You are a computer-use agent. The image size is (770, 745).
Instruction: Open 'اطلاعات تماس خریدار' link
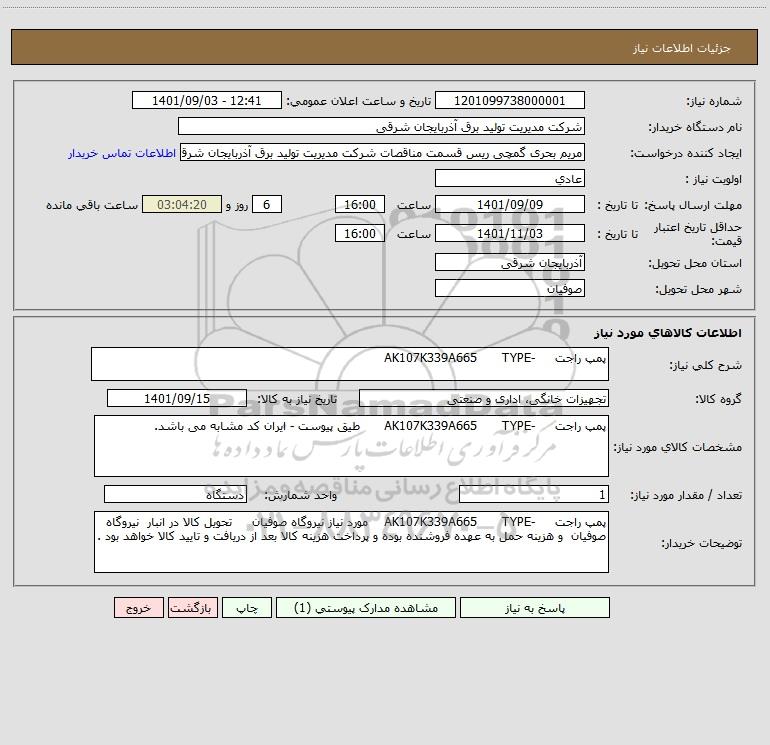click(122, 153)
